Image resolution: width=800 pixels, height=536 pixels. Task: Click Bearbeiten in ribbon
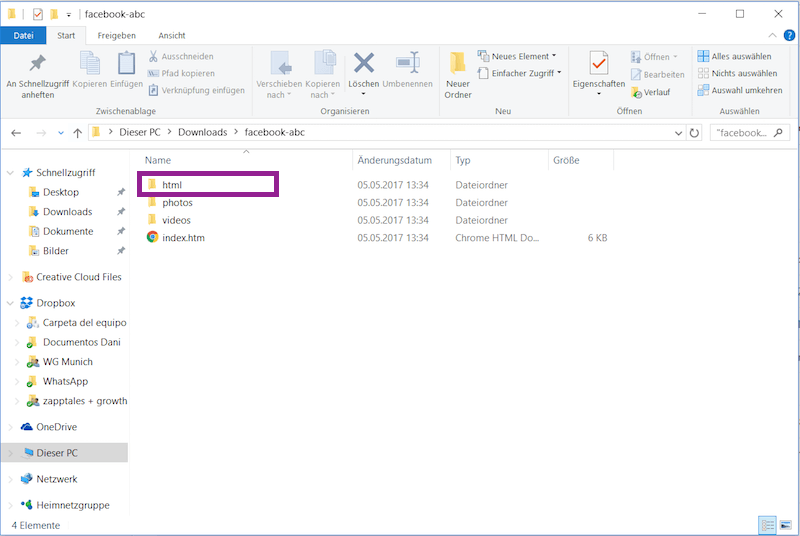tap(658, 74)
